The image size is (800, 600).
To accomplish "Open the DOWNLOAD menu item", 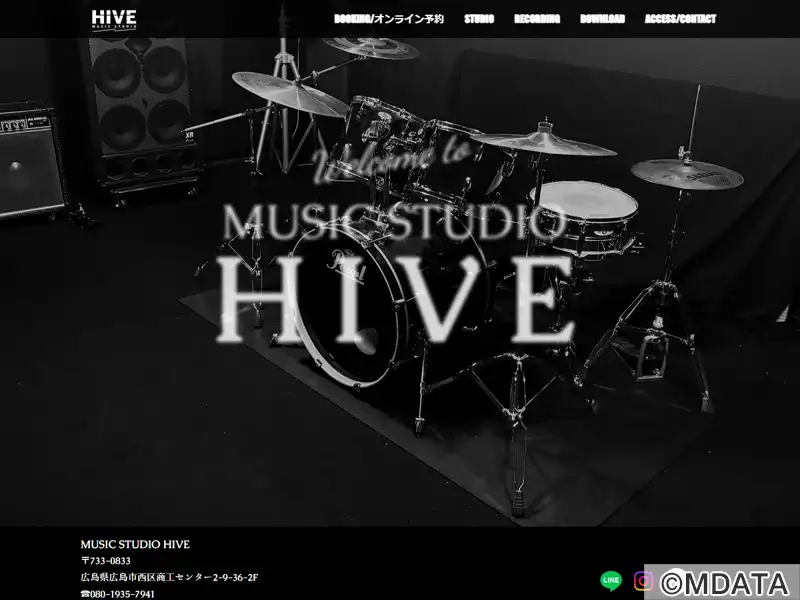I will tap(603, 19).
